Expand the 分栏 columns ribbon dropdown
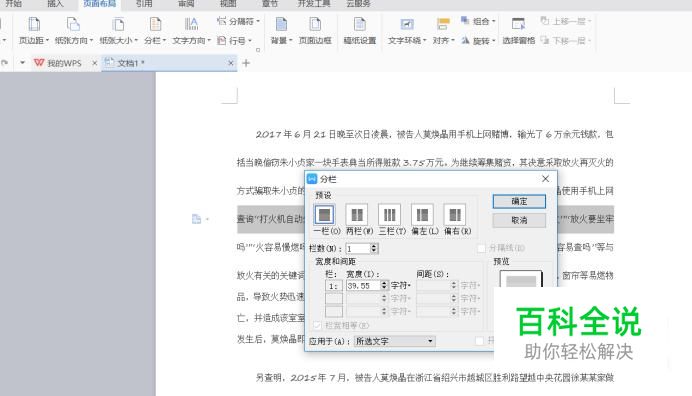Viewport: 692px width, 396px height. 155,30
